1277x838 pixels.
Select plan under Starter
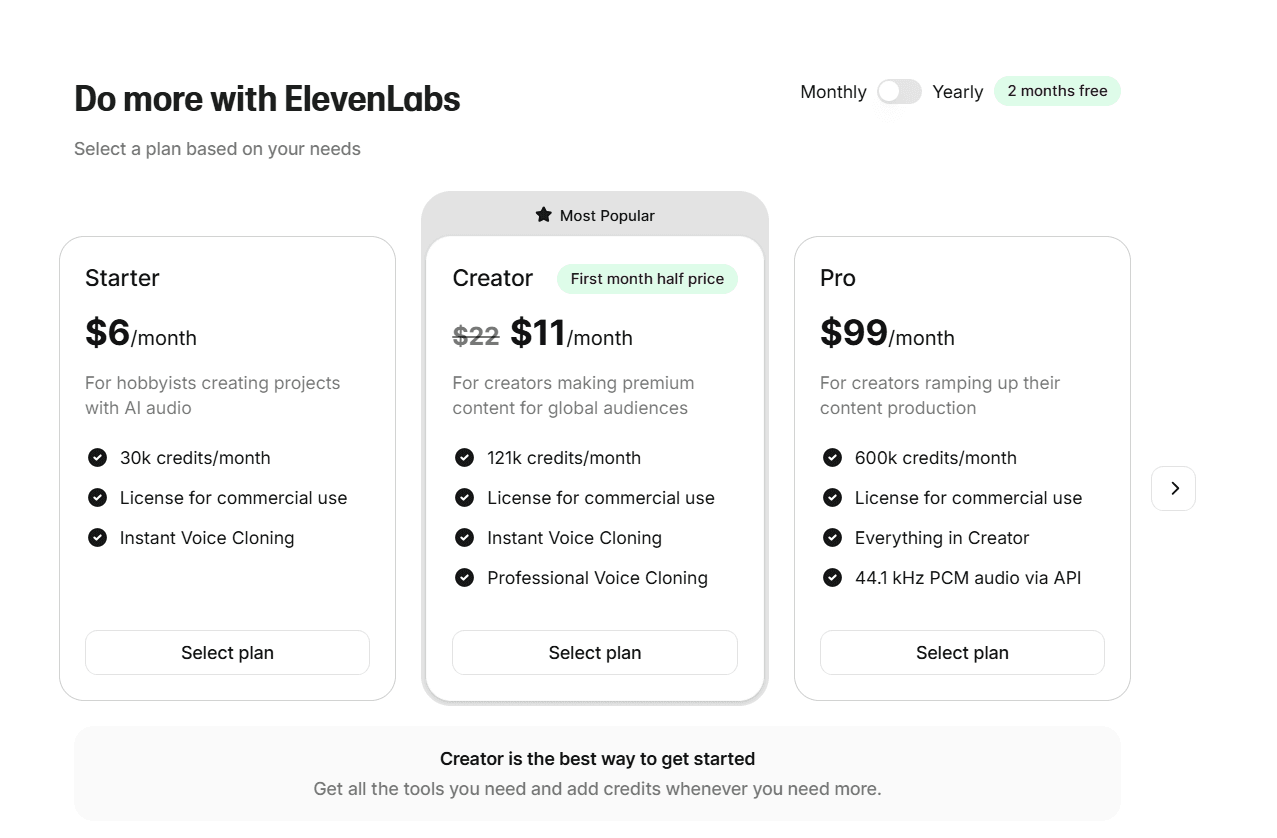pyautogui.click(x=227, y=653)
